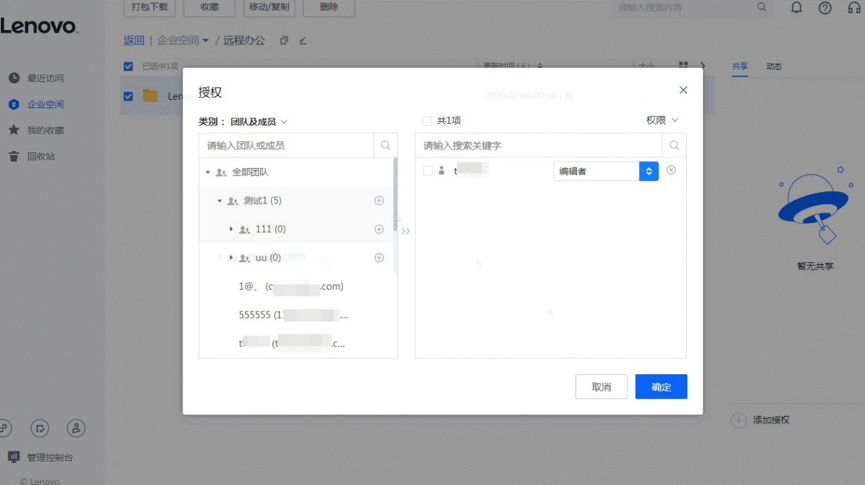Open notifications bell icon
This screenshot has height=485, width=865.
tap(796, 8)
